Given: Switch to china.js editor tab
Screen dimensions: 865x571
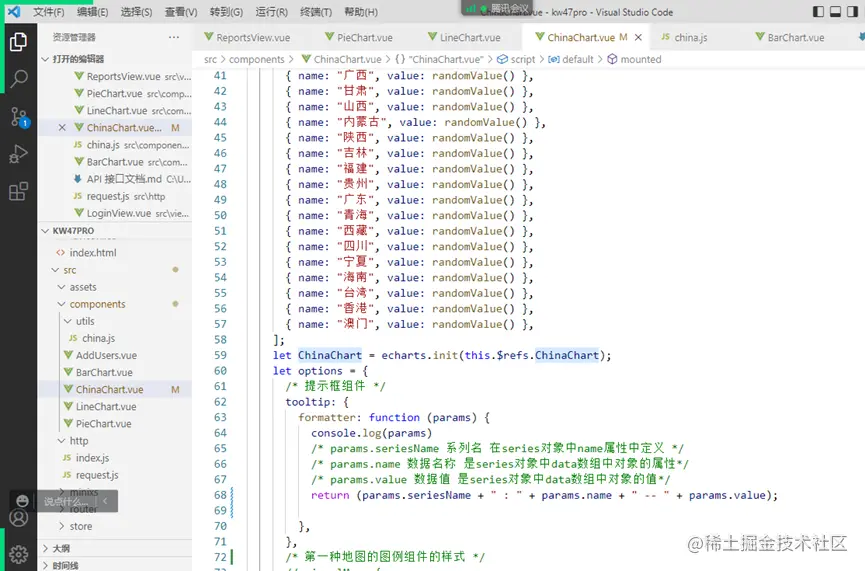Looking at the screenshot, I should pos(684,37).
